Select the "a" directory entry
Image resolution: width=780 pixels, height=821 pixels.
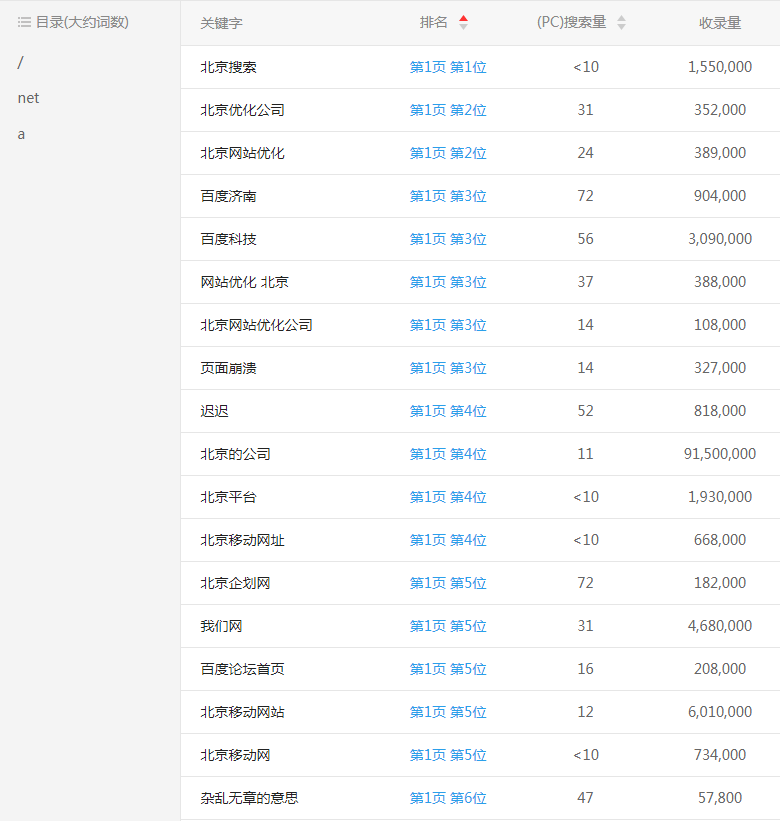tap(21, 134)
